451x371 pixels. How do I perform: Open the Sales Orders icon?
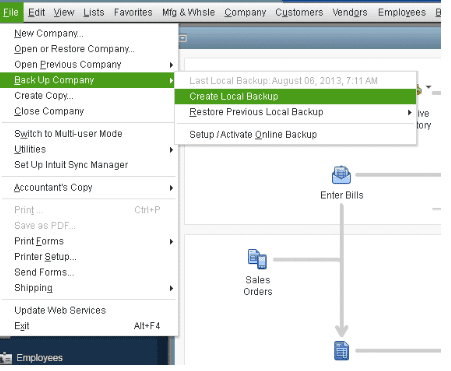[257, 259]
